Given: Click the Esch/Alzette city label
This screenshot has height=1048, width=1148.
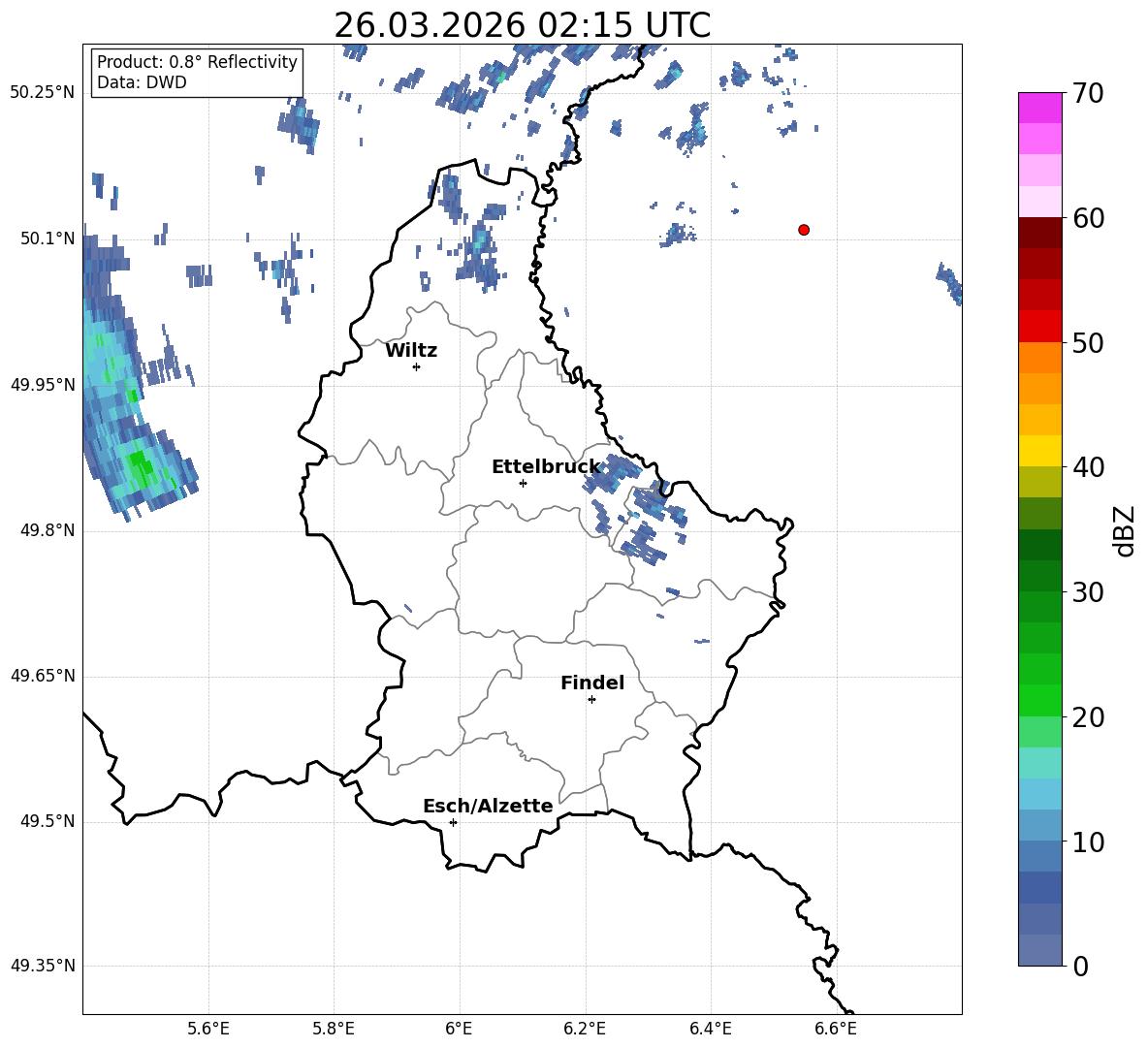Looking at the screenshot, I should (488, 806).
